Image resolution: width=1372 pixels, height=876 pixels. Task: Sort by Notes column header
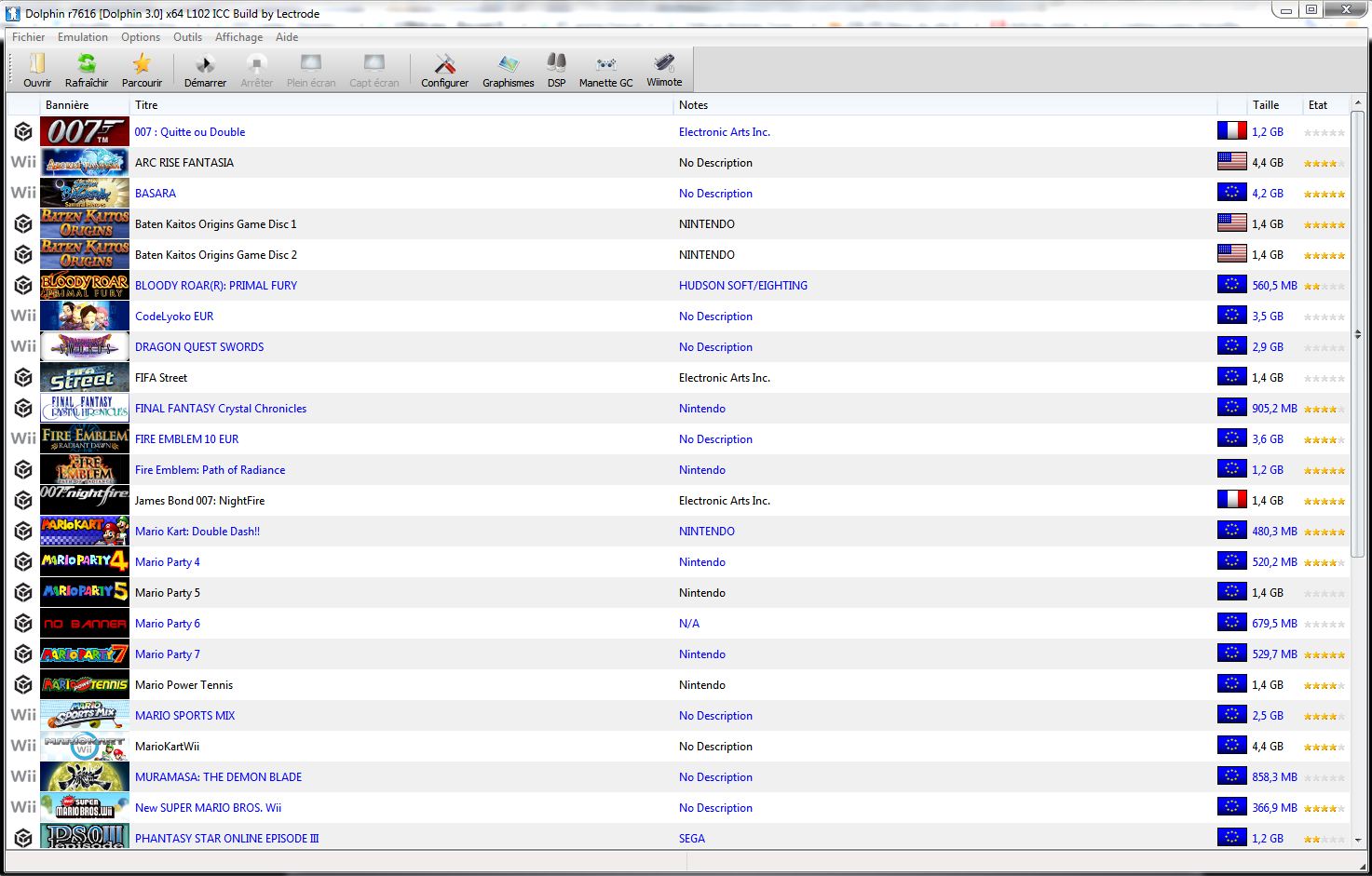click(x=944, y=105)
